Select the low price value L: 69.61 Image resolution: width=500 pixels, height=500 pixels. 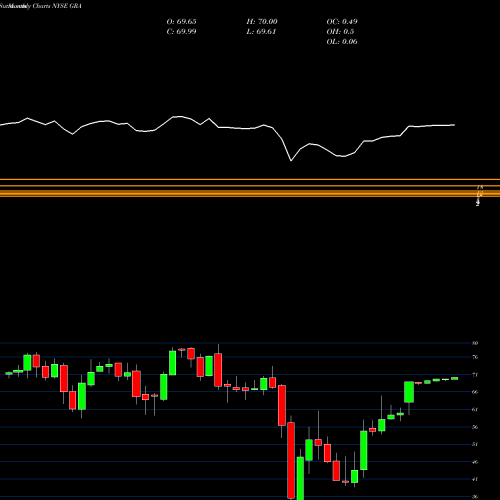click(261, 32)
